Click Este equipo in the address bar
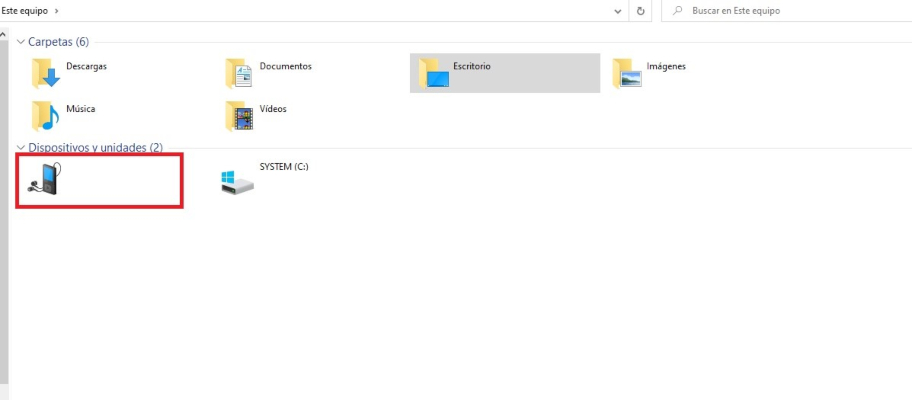Viewport: 912px width, 400px height. click(24, 11)
